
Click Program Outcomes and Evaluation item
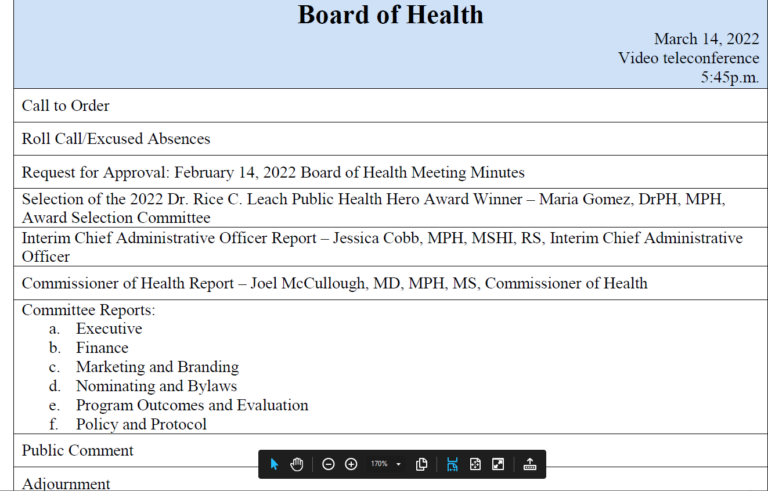coord(192,405)
